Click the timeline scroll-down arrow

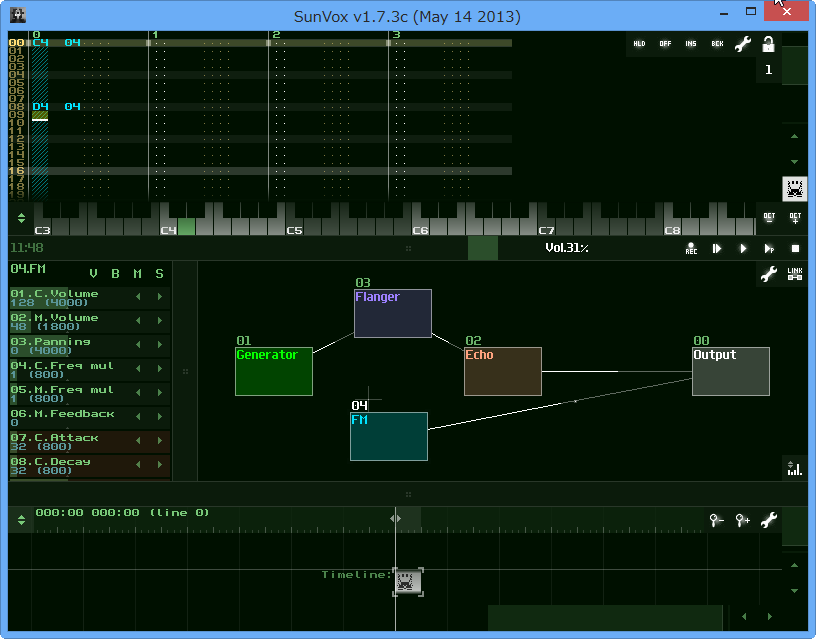click(x=794, y=591)
